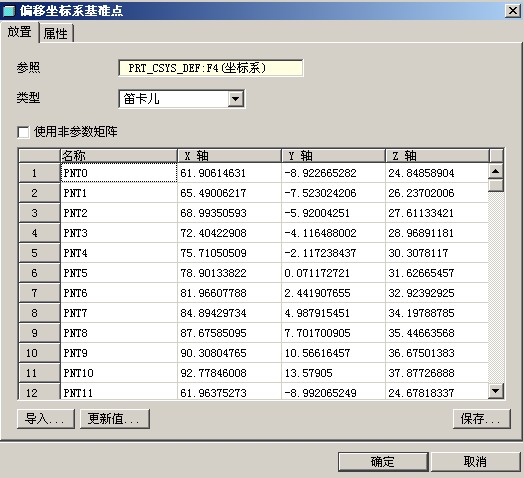Enable 使用非参数矩阵 checkbox

[23, 132]
